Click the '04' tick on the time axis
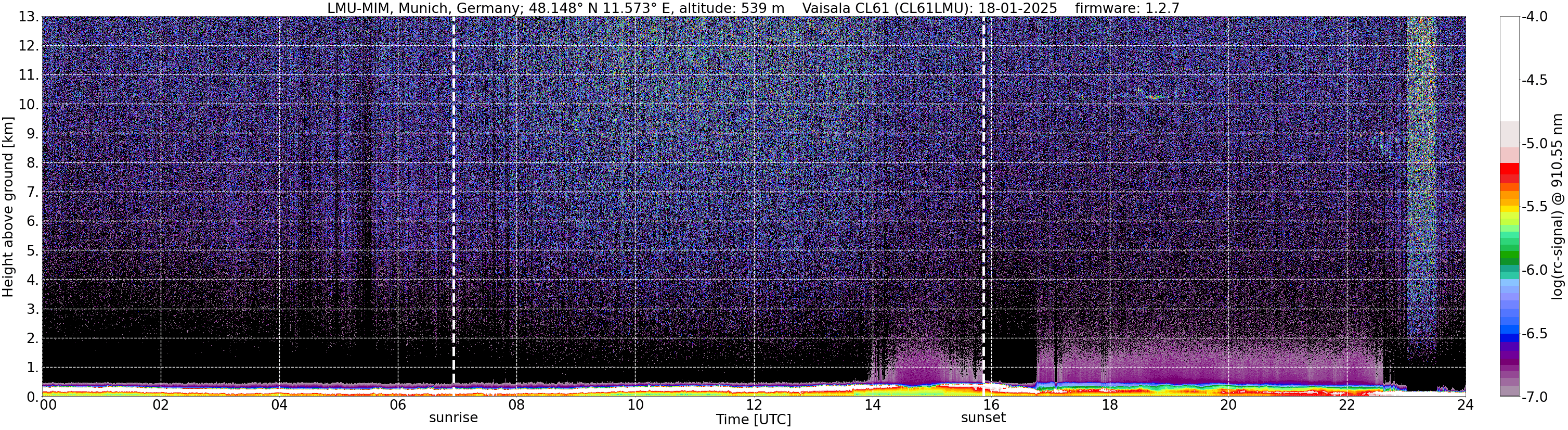The image size is (1568, 430). [x=279, y=405]
